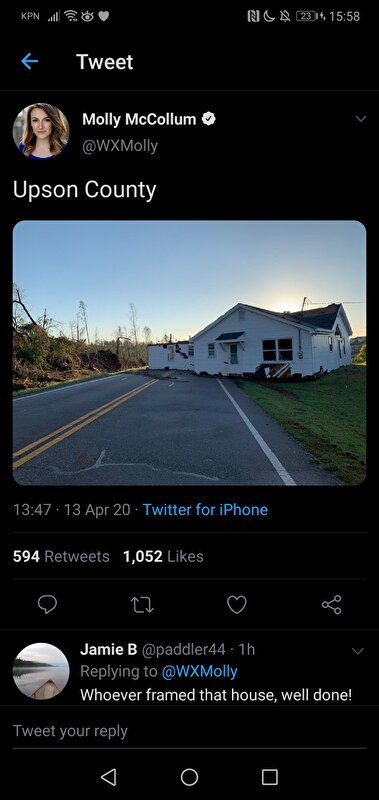Tap Jamie B username in reply
This screenshot has width=379, height=800.
click(x=109, y=649)
